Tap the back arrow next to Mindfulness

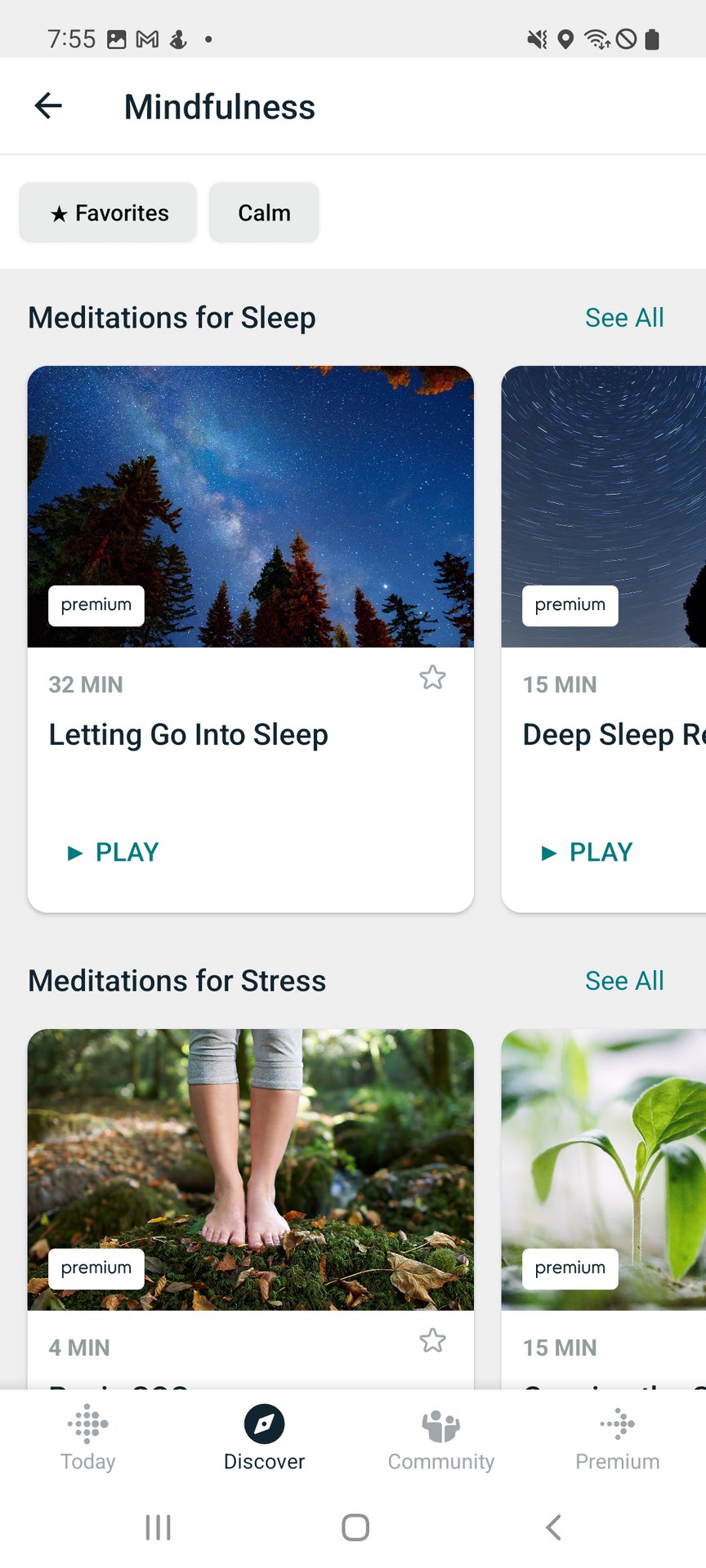pos(48,105)
